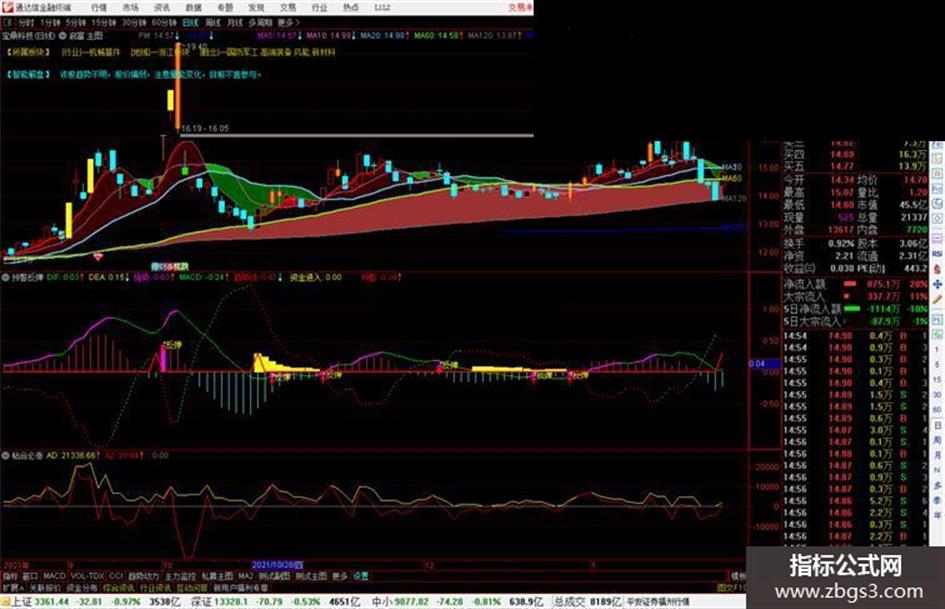This screenshot has height=609, width=945.
Task: Click the sidebar 年 period shortcut
Action: [x=937, y=515]
